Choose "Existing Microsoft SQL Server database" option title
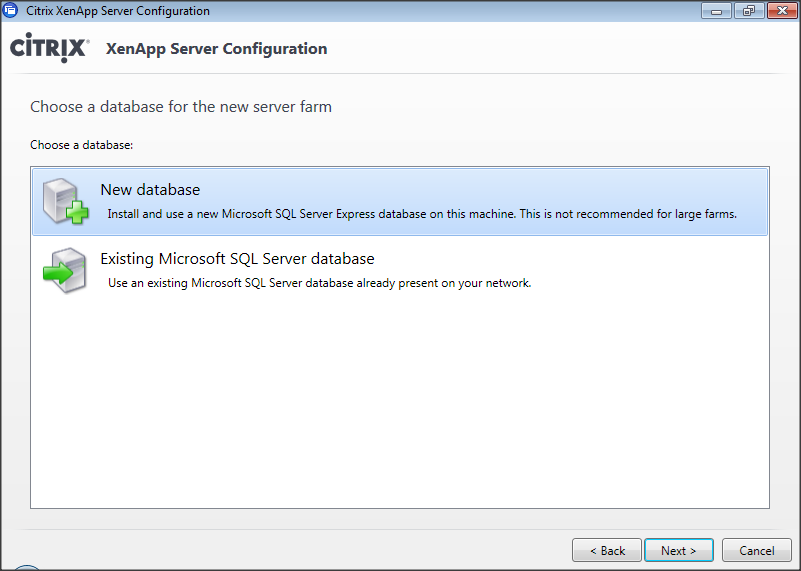 click(x=237, y=259)
